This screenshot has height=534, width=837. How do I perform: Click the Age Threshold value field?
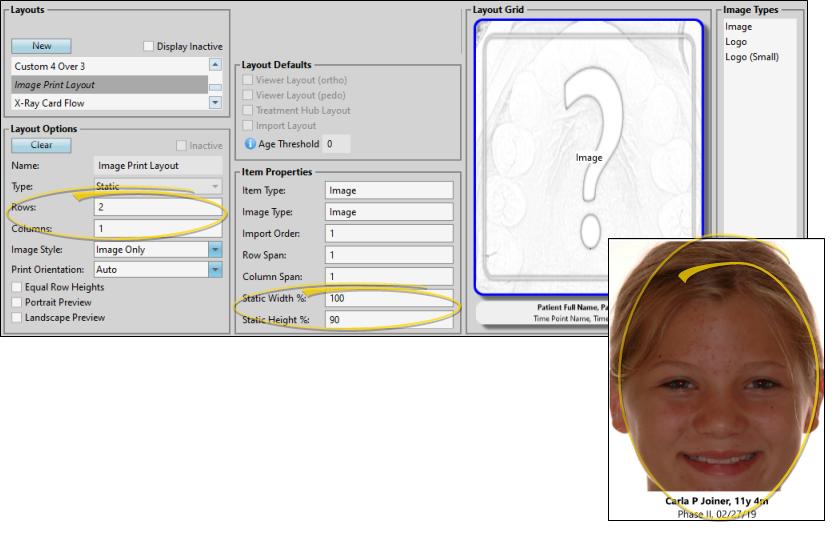(x=335, y=144)
